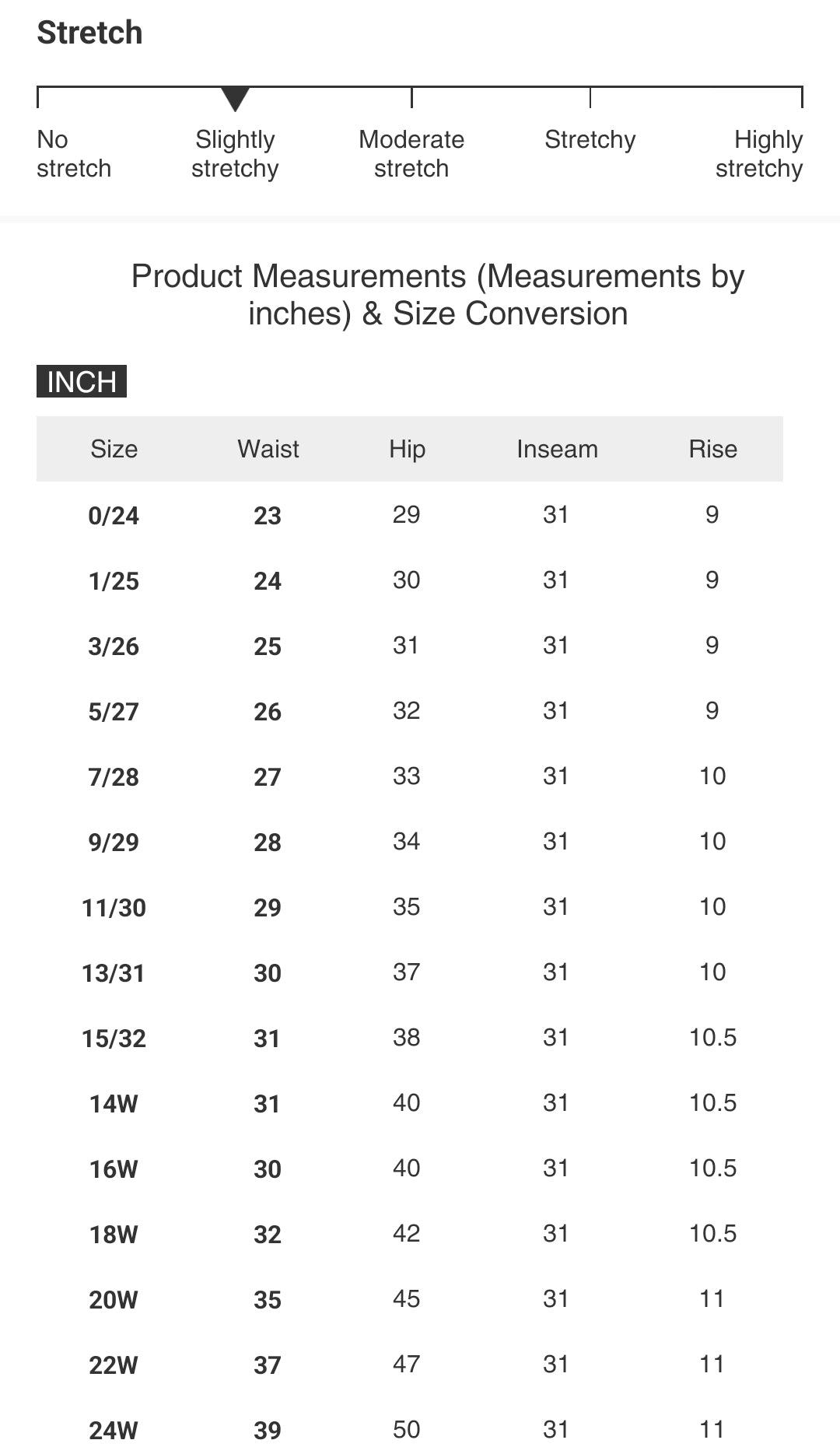The height and width of the screenshot is (1454, 840).
Task: Click the Rise column header
Action: click(712, 449)
